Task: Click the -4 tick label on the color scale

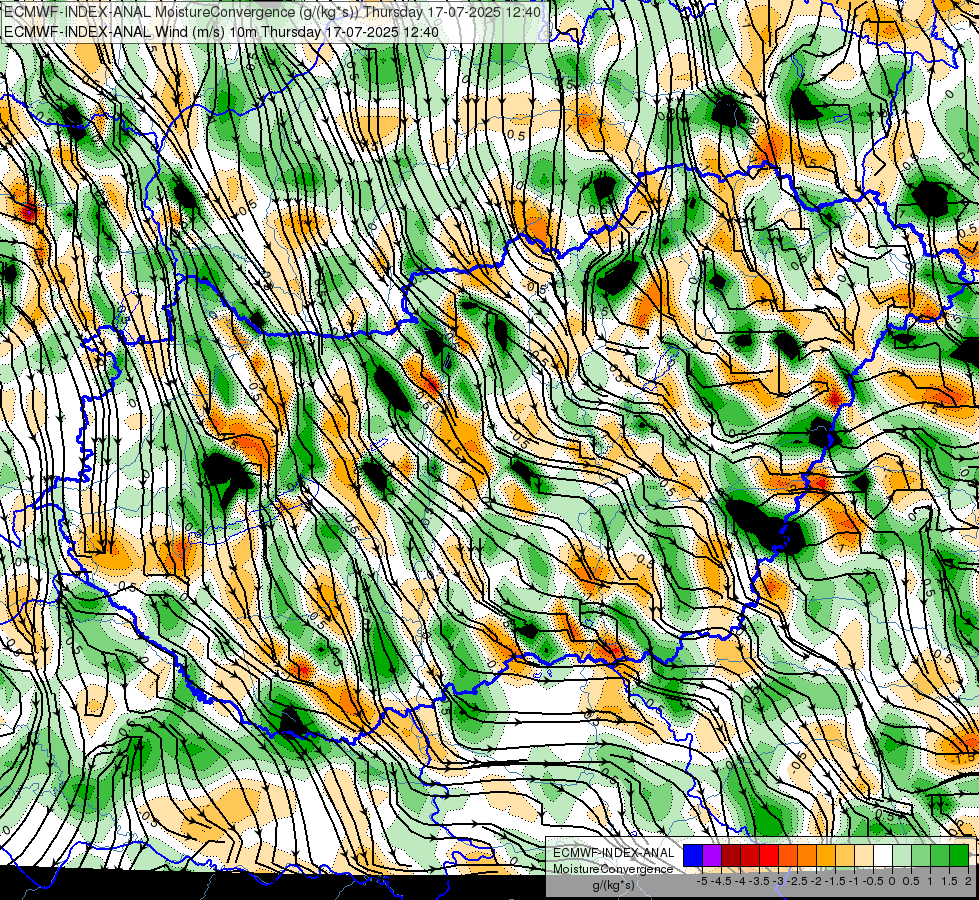Action: (x=740, y=881)
